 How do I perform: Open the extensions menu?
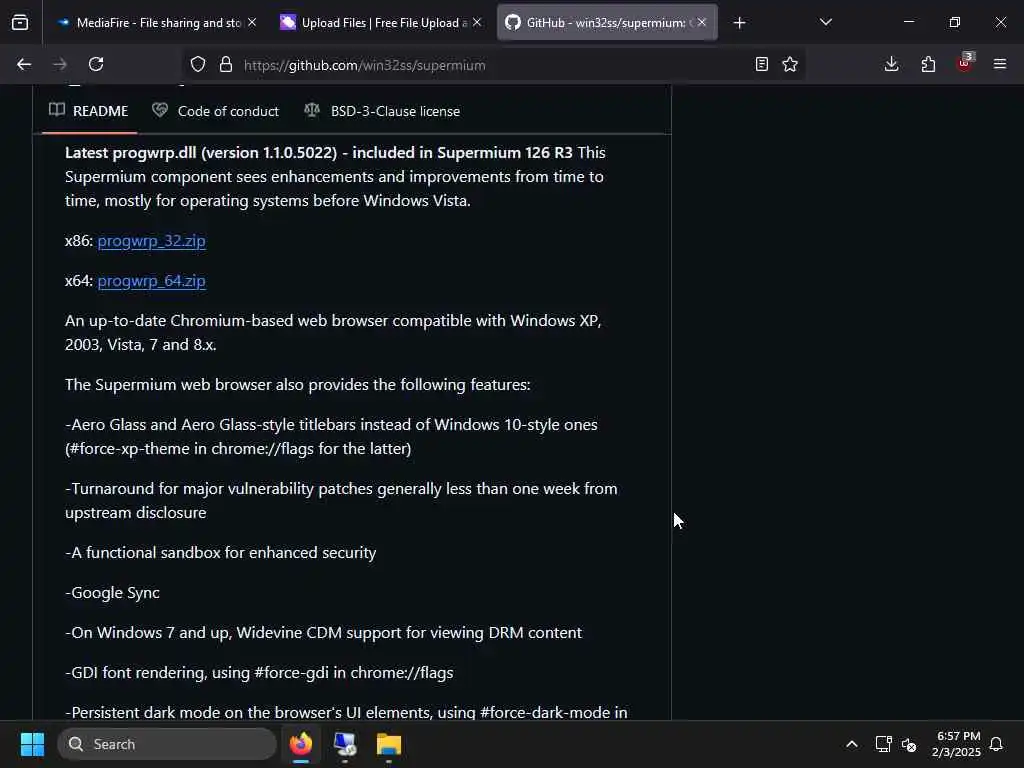tap(928, 64)
